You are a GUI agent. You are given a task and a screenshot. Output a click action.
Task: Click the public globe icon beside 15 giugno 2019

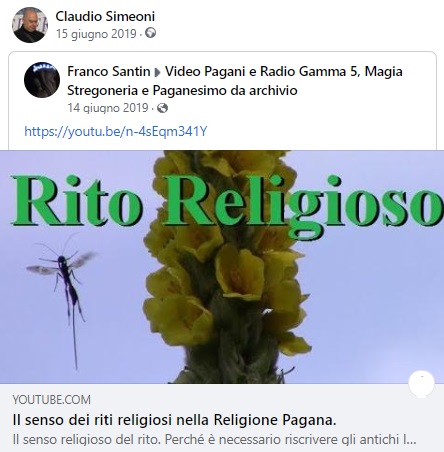click(x=151, y=33)
